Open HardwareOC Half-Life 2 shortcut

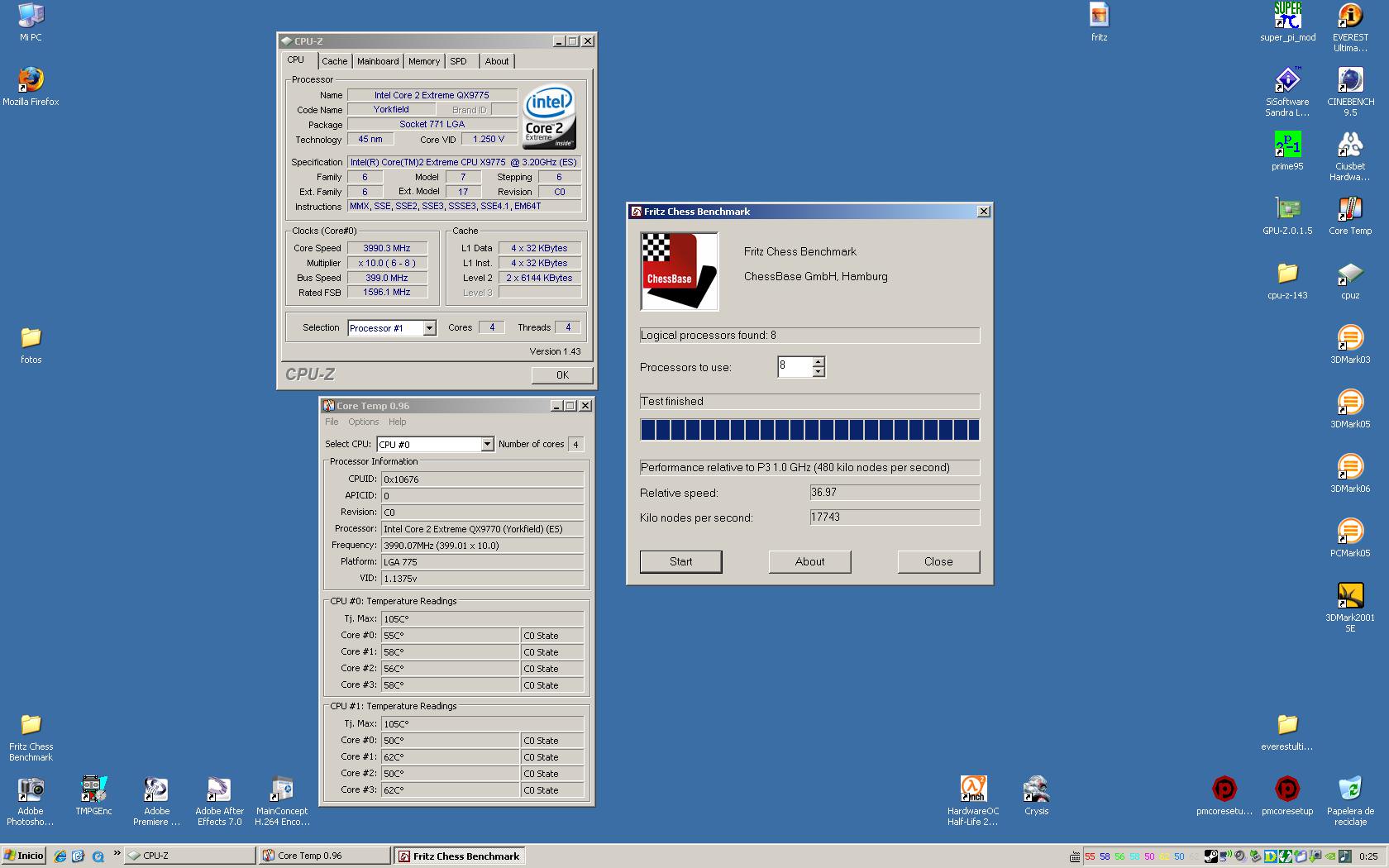pyautogui.click(x=973, y=801)
